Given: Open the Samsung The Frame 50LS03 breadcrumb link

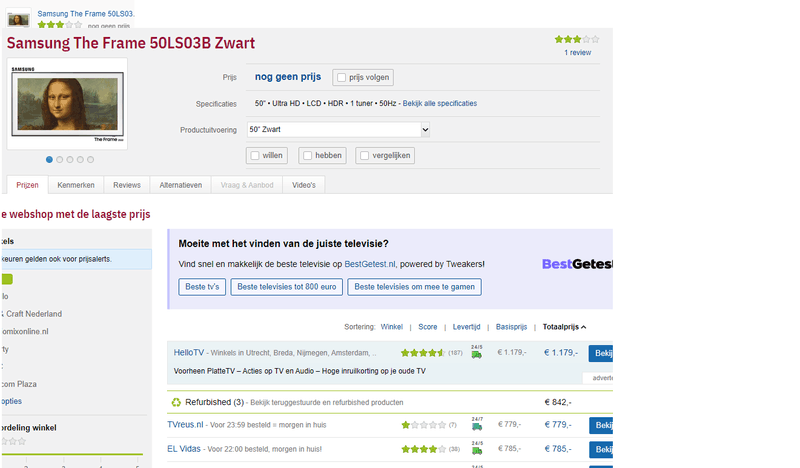Looking at the screenshot, I should (x=86, y=14).
